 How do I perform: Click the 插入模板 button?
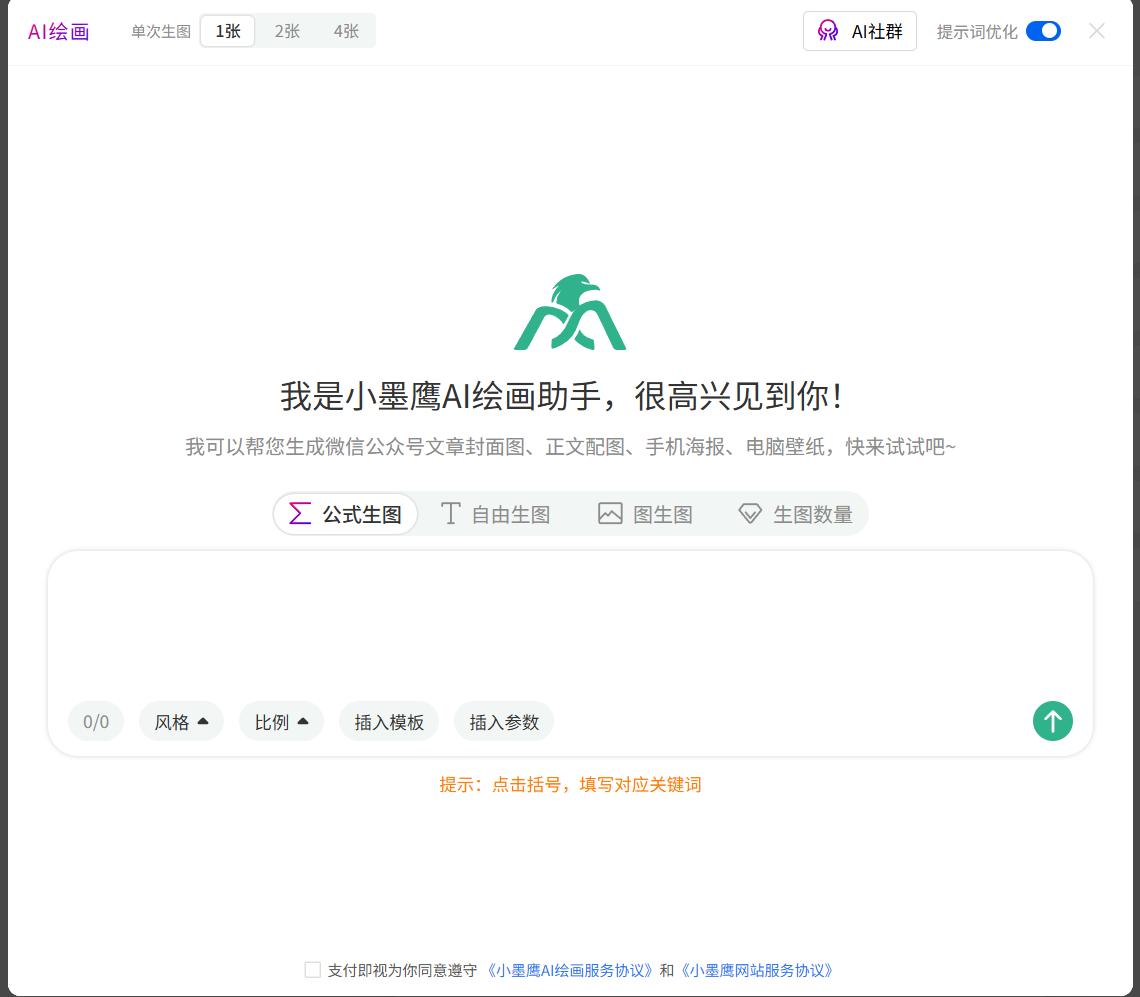click(388, 721)
